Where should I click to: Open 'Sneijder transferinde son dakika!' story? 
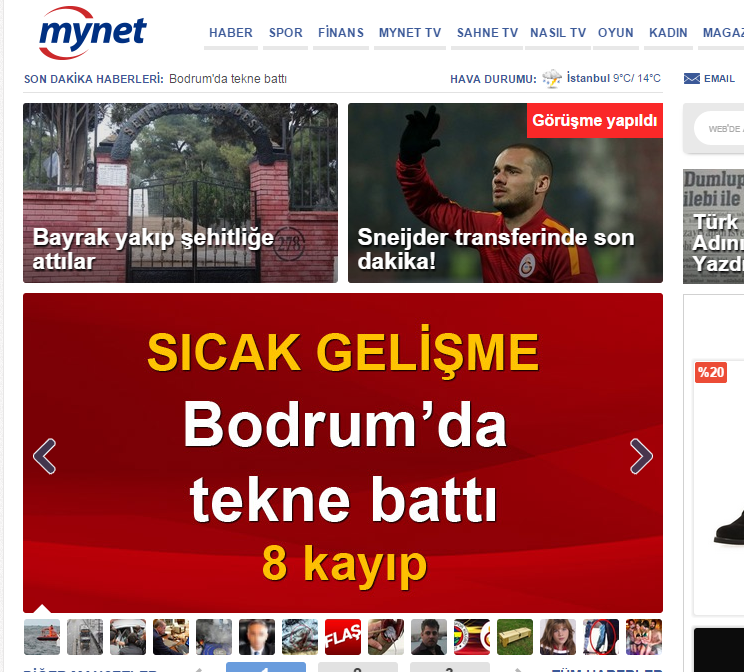[505, 193]
